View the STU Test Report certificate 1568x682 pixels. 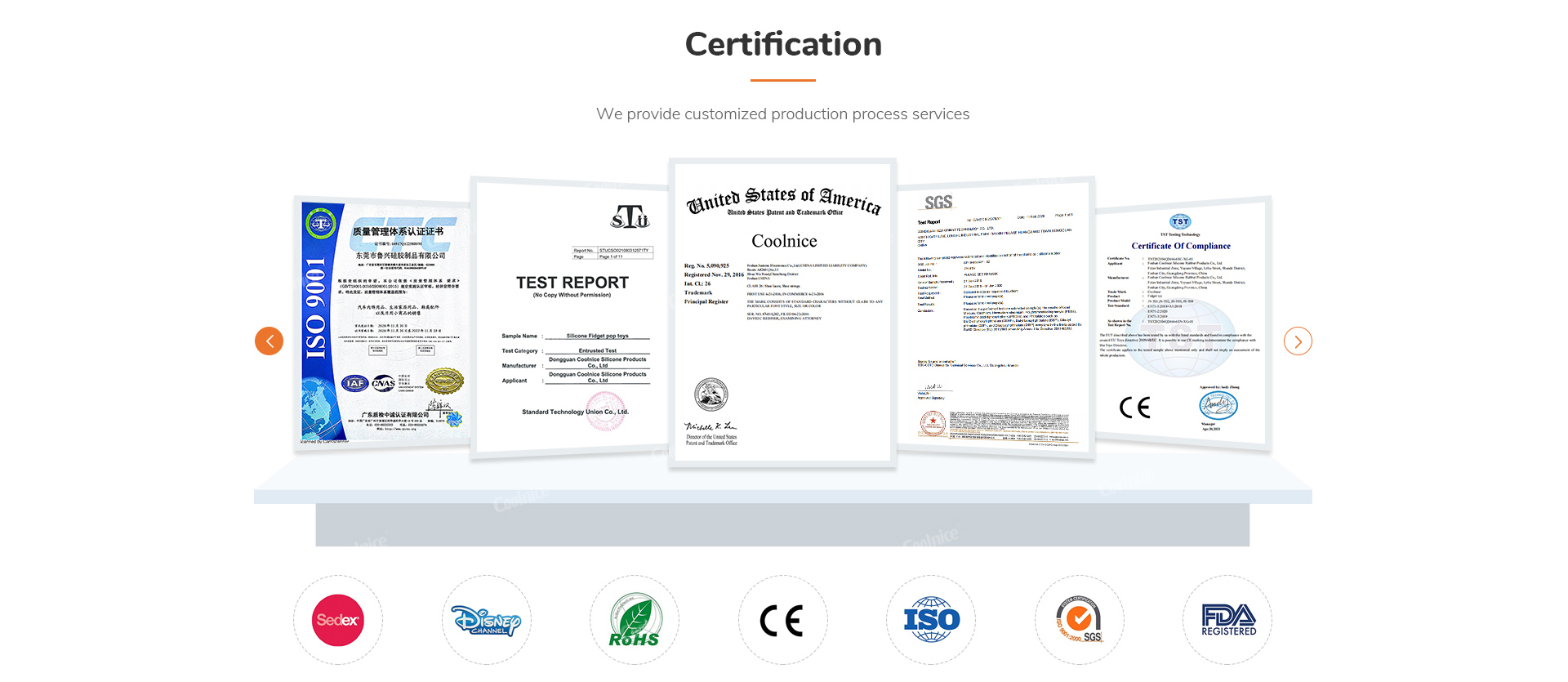click(x=572, y=319)
